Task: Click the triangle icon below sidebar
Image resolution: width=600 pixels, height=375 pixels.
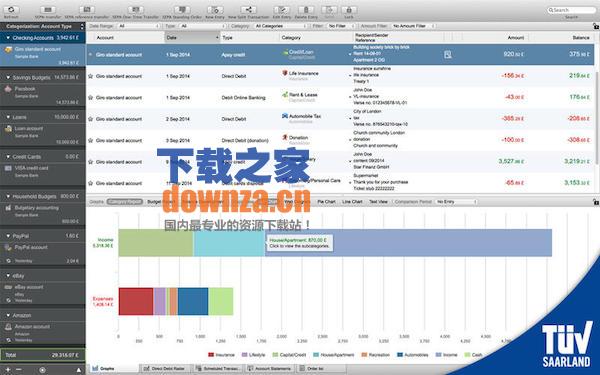Action: tap(78, 370)
